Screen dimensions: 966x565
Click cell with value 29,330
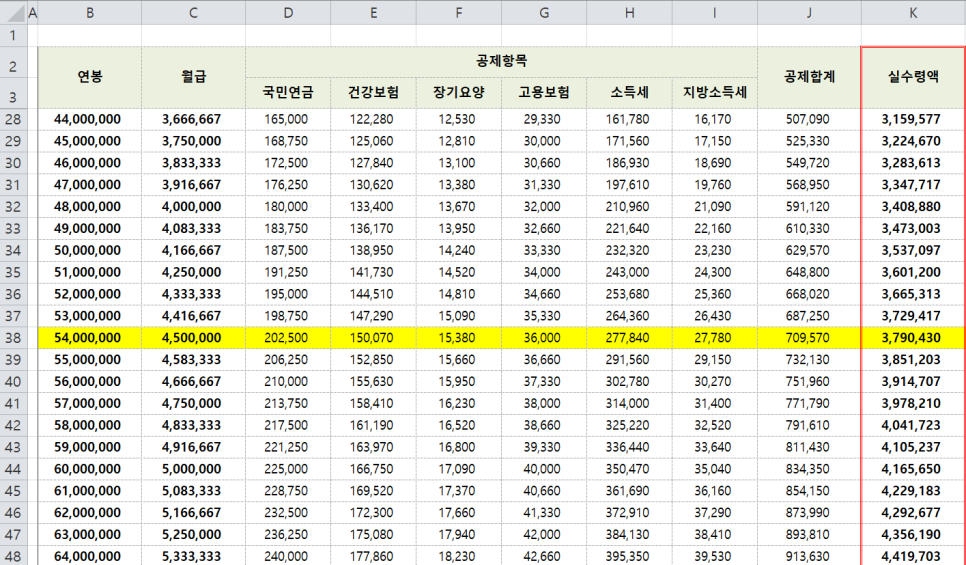point(544,119)
